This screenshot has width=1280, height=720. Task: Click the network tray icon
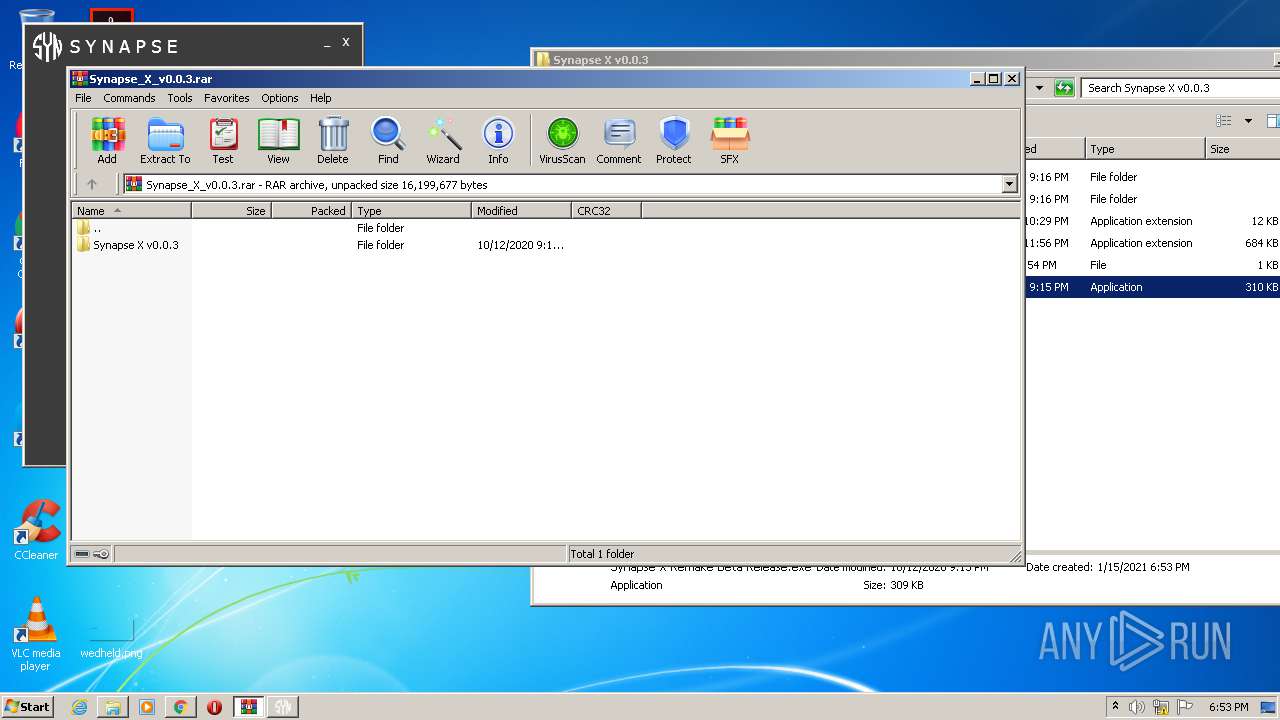1161,707
